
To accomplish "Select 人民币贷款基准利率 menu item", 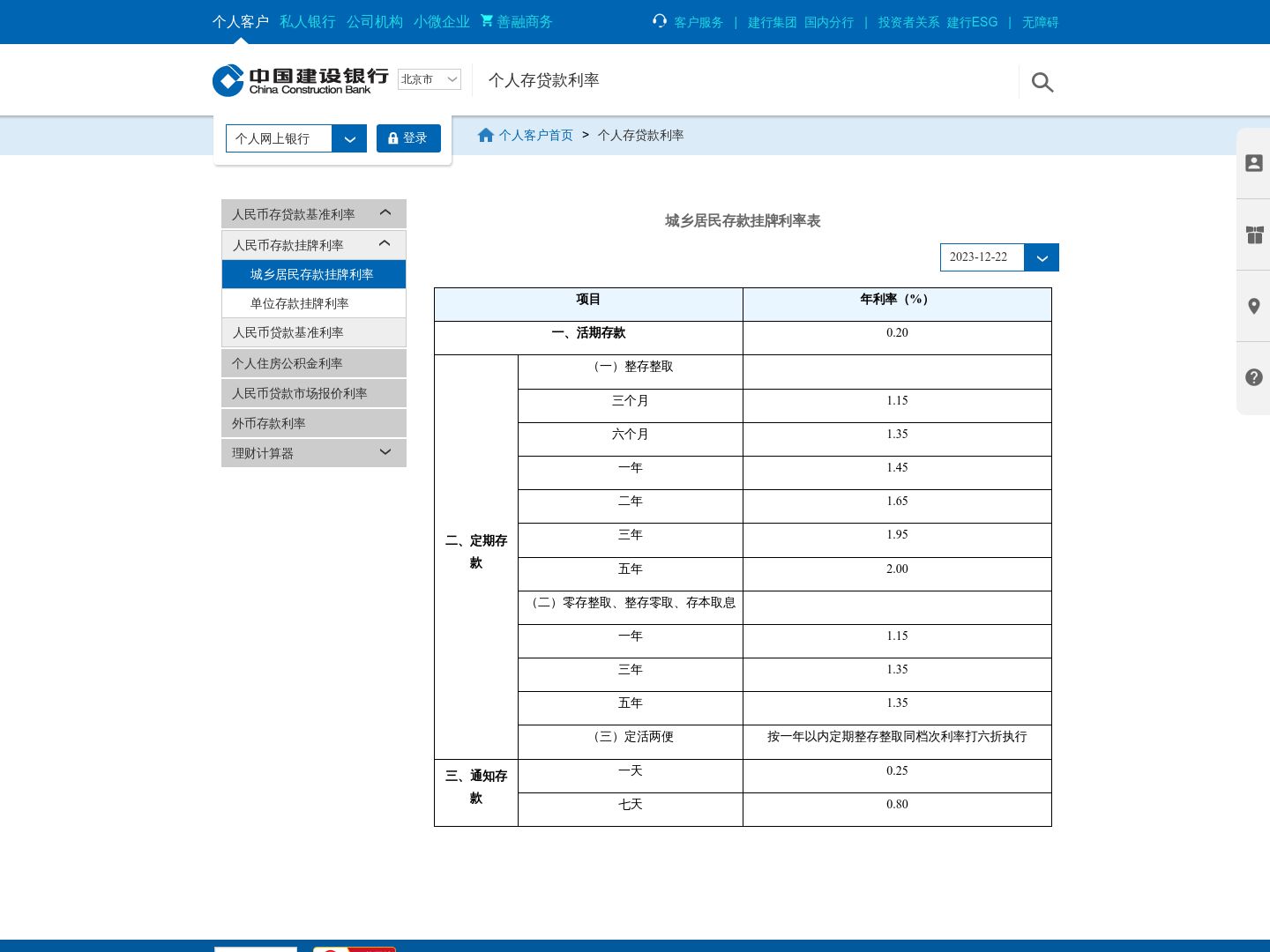I will tap(314, 332).
